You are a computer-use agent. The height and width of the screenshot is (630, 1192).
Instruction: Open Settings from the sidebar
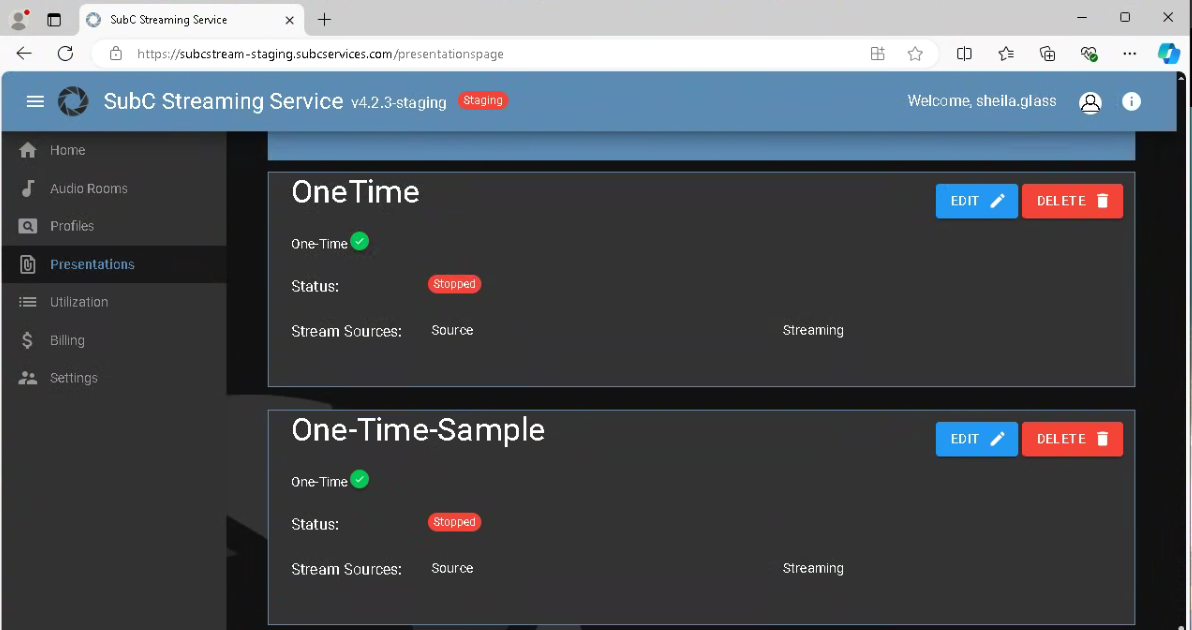[73, 378]
